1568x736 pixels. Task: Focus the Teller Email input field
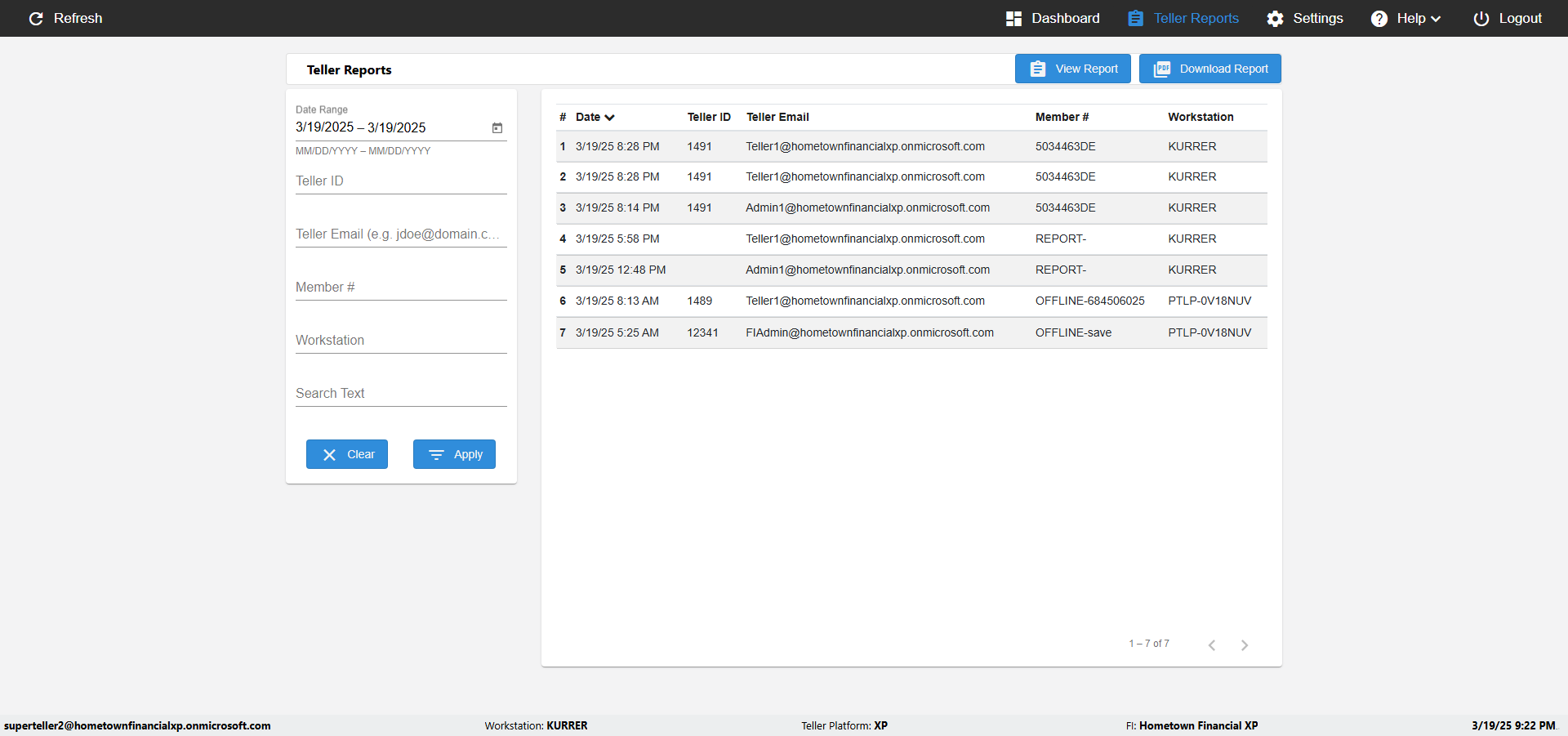(x=401, y=234)
